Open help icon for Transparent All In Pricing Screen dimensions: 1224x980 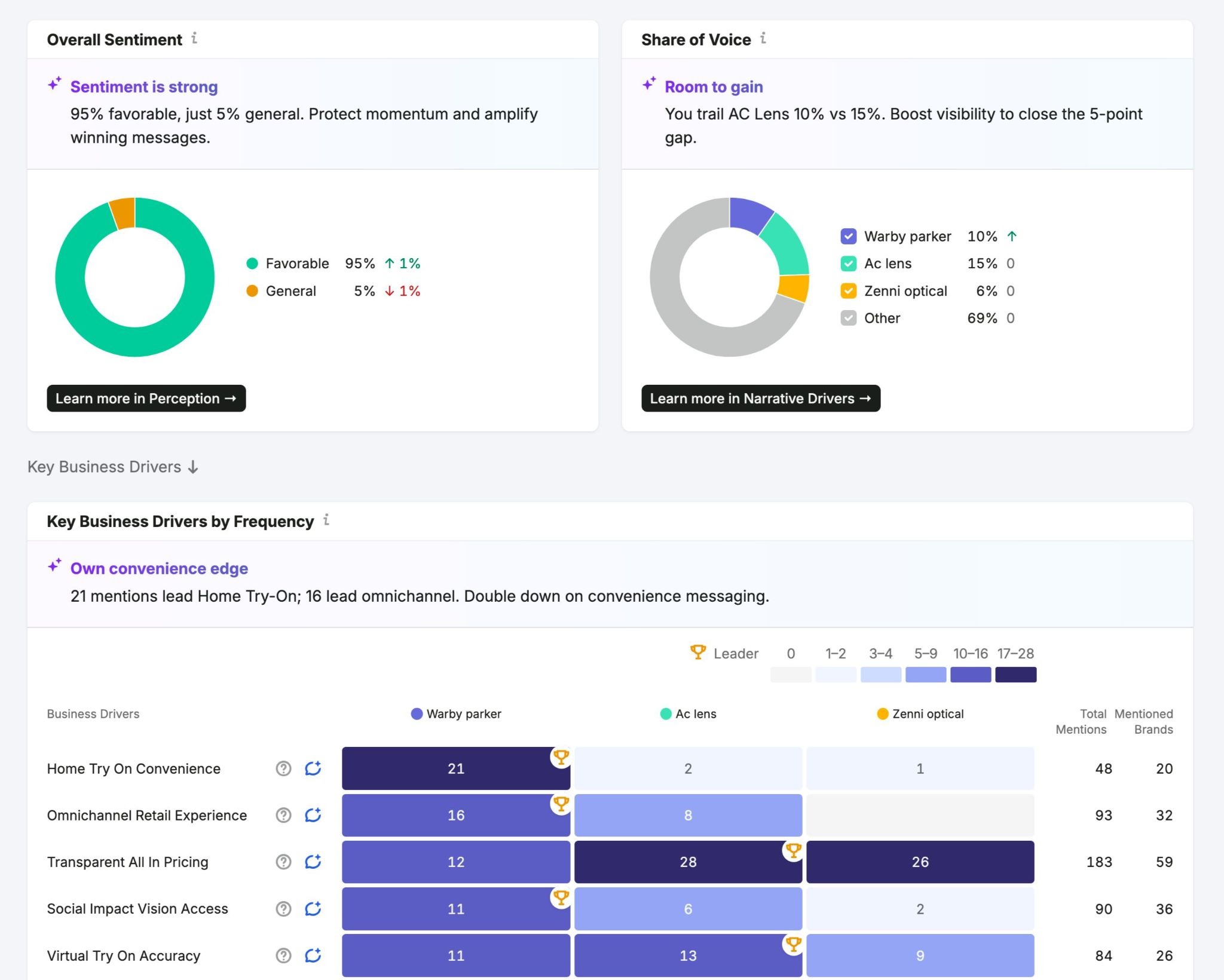click(283, 862)
